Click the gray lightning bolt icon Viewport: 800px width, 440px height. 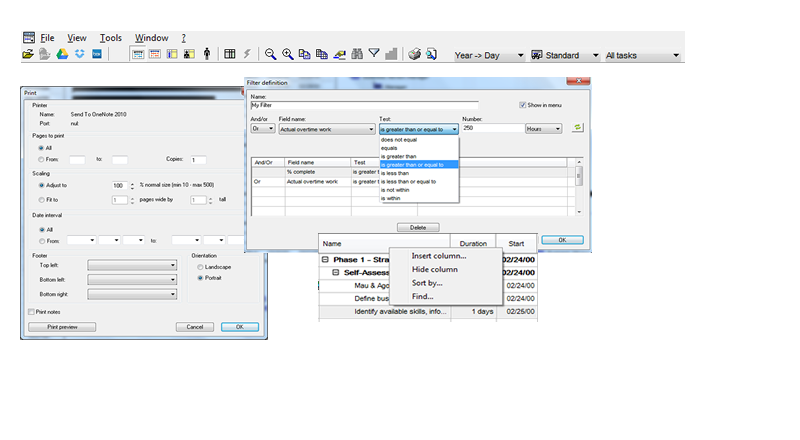(247, 54)
